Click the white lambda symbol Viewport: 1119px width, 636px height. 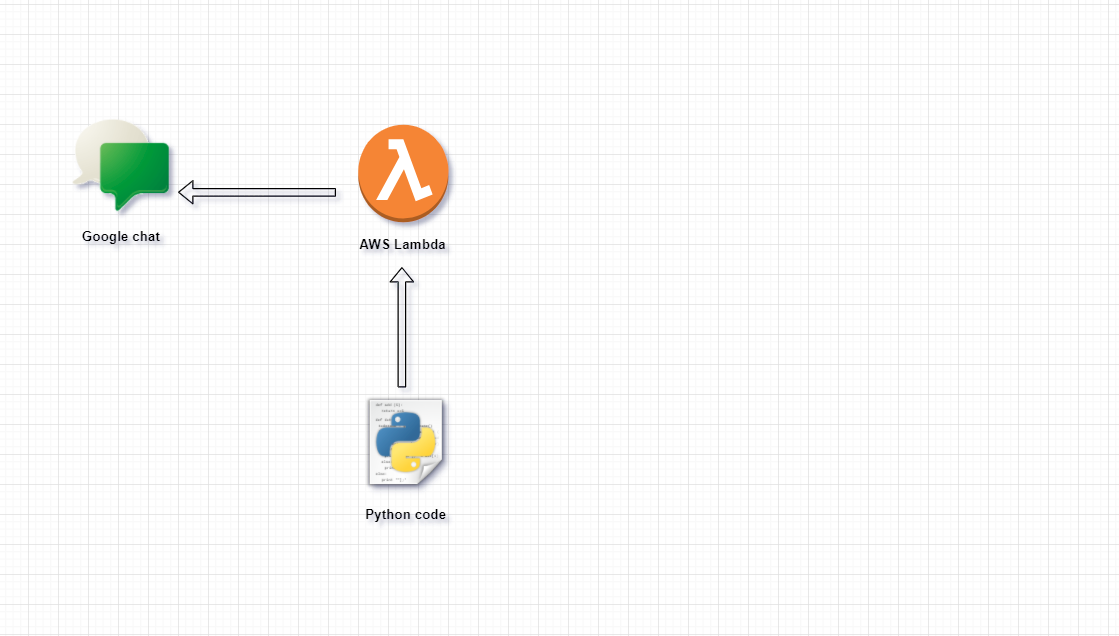tap(403, 171)
